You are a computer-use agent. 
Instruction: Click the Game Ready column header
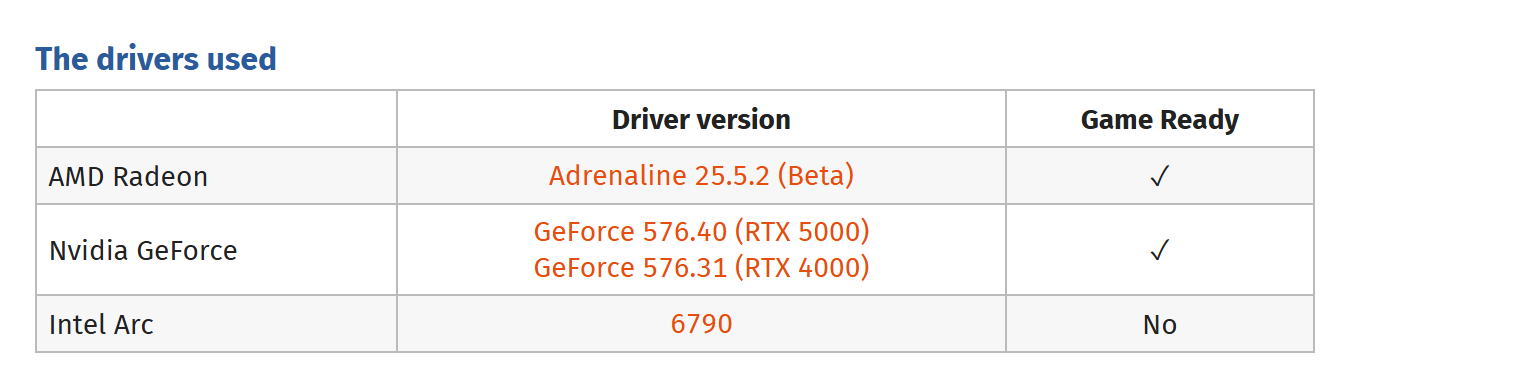[x=1159, y=120]
